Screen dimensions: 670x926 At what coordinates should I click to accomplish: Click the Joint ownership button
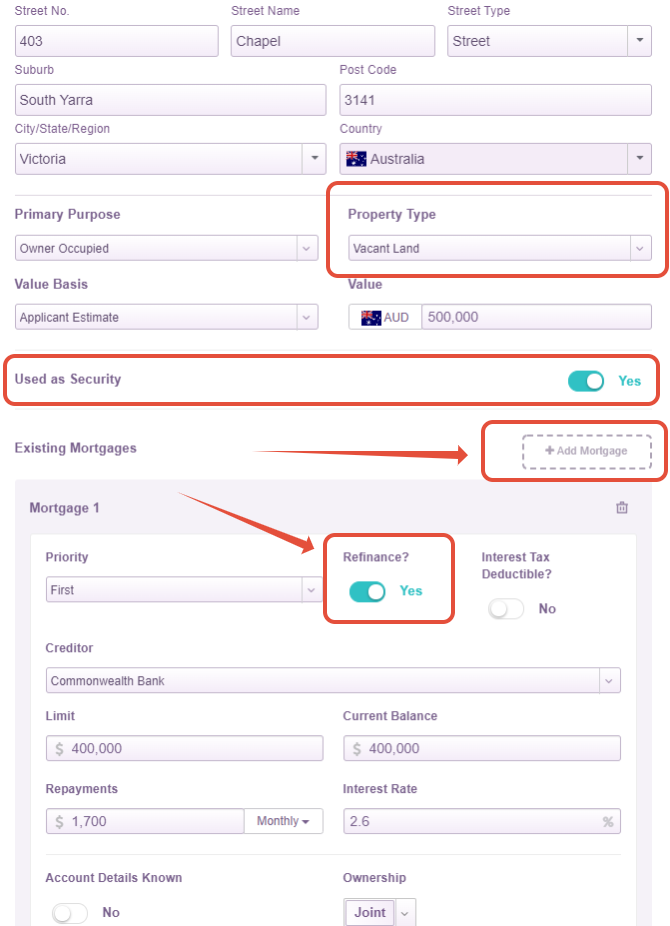(x=370, y=912)
